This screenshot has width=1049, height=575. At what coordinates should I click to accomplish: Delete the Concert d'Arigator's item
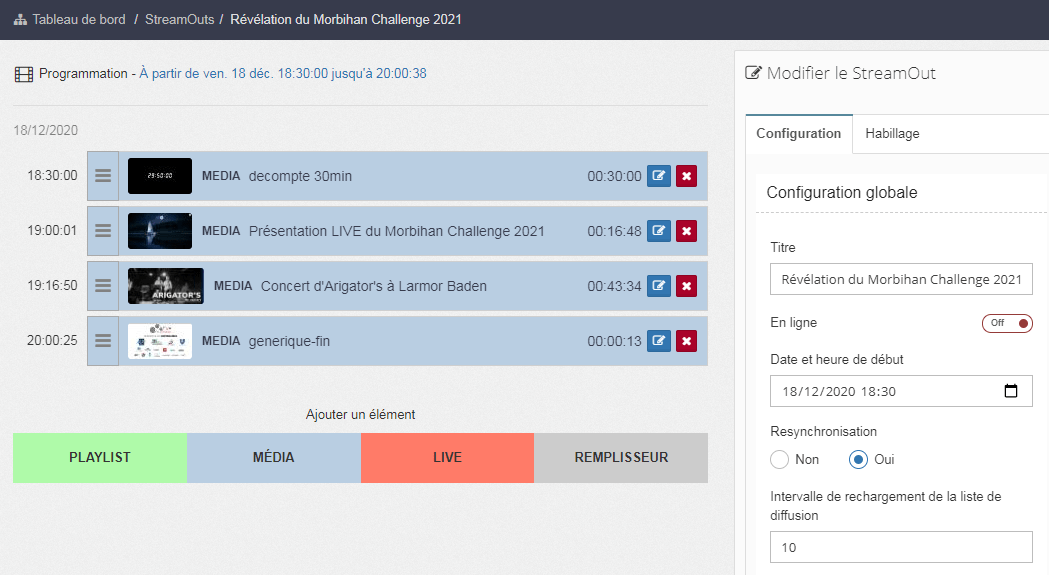(x=686, y=286)
